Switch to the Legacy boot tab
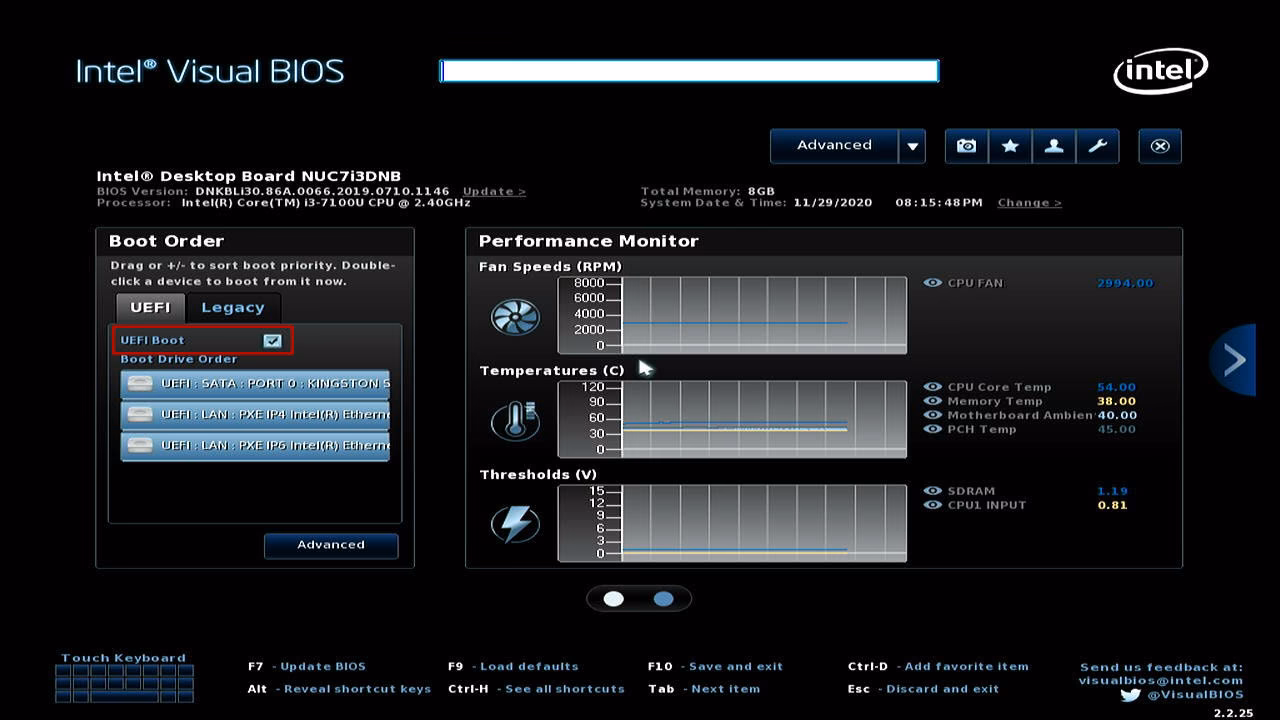 coord(233,307)
